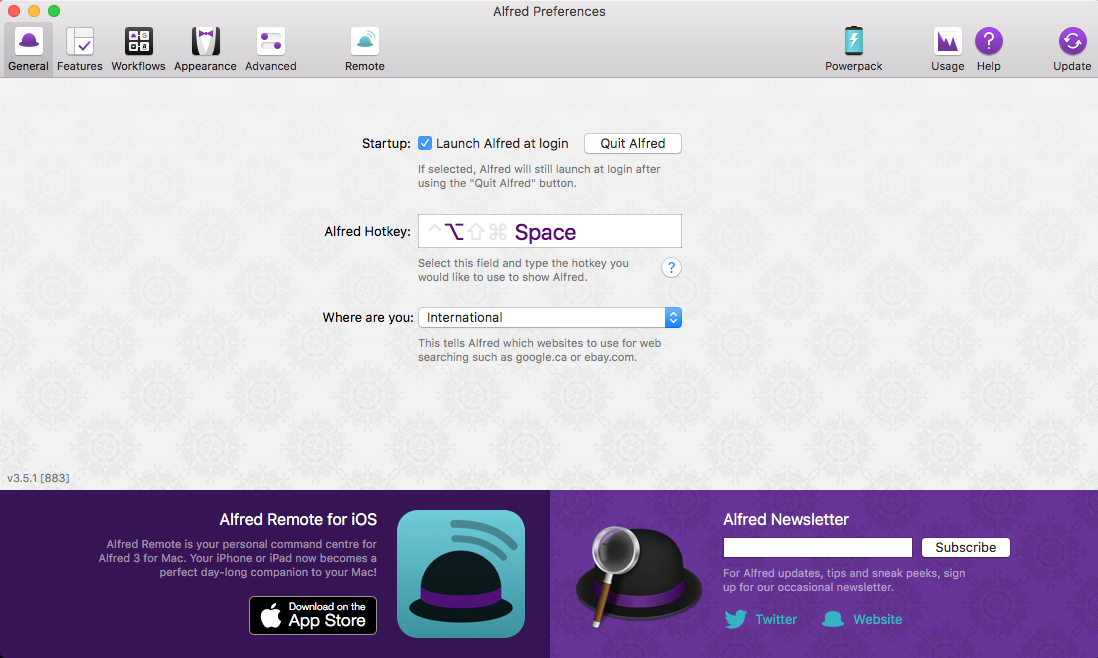Image resolution: width=1098 pixels, height=658 pixels.
Task: Open the Advanced settings pane
Action: [271, 48]
